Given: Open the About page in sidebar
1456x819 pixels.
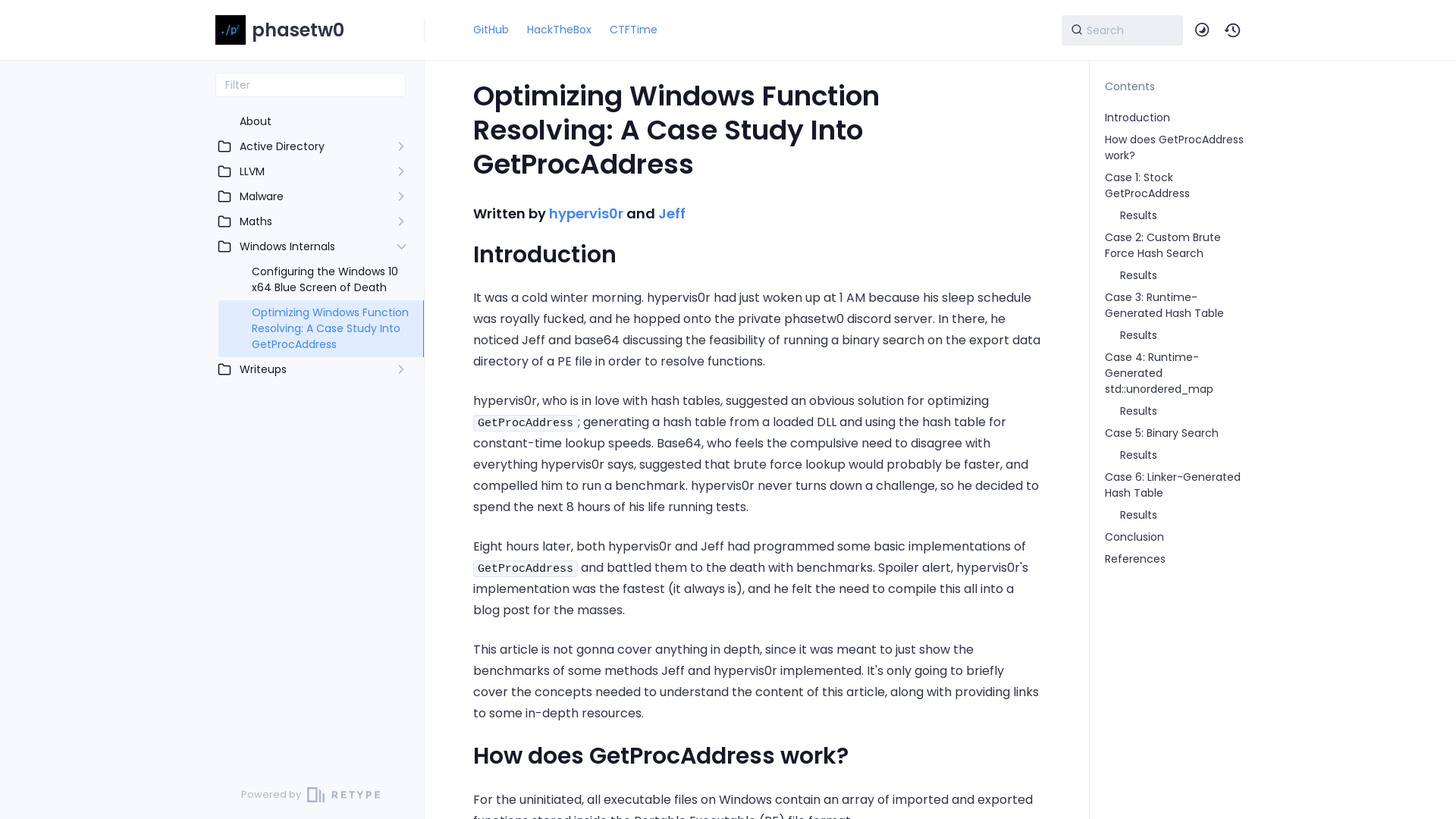Looking at the screenshot, I should point(256,121).
